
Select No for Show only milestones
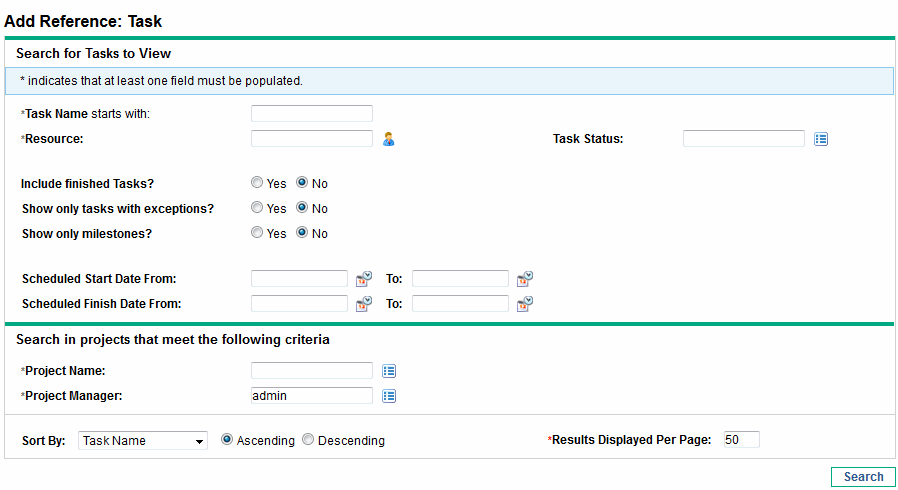[302, 234]
